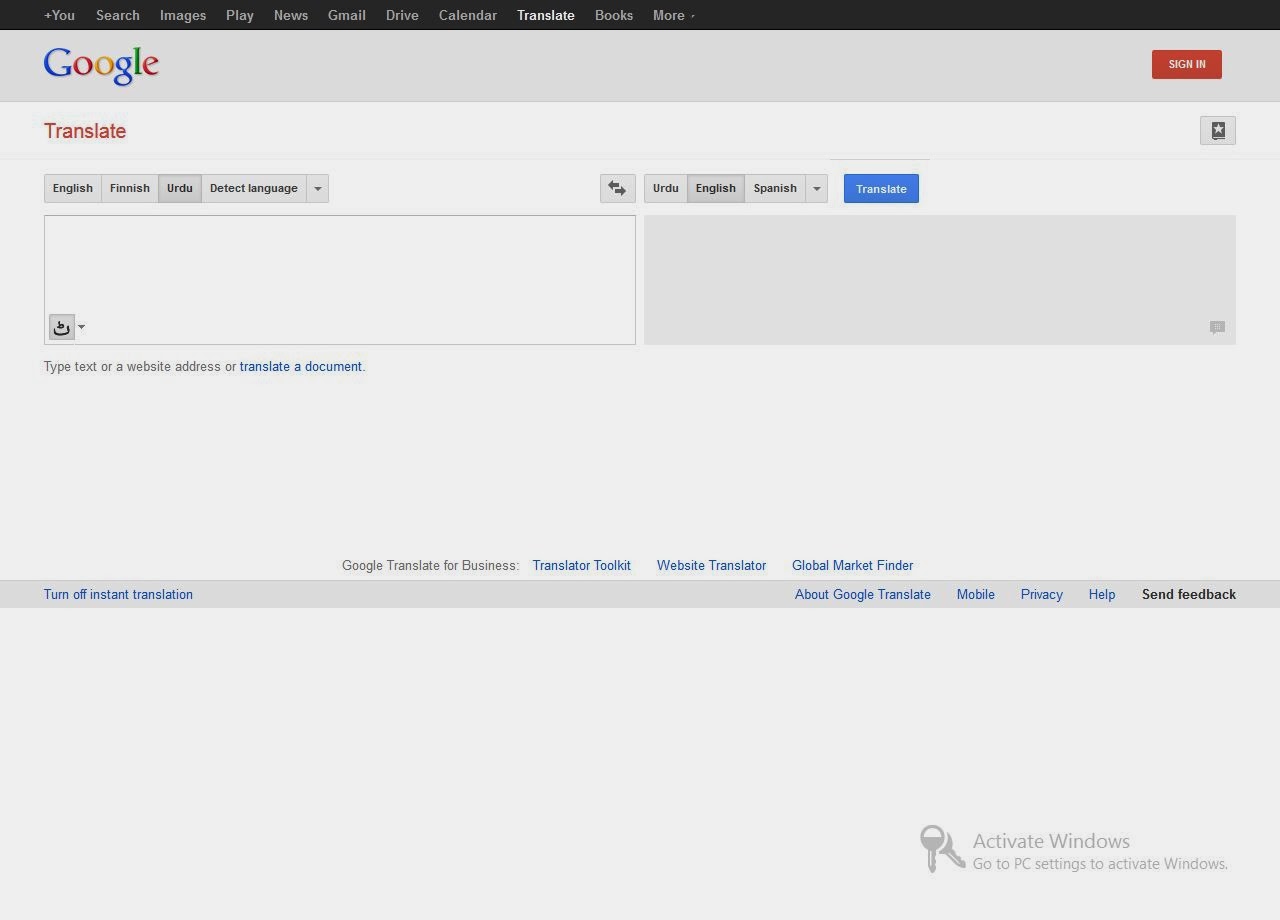The width and height of the screenshot is (1280, 920).
Task: Turn off instant translation
Action: point(118,594)
